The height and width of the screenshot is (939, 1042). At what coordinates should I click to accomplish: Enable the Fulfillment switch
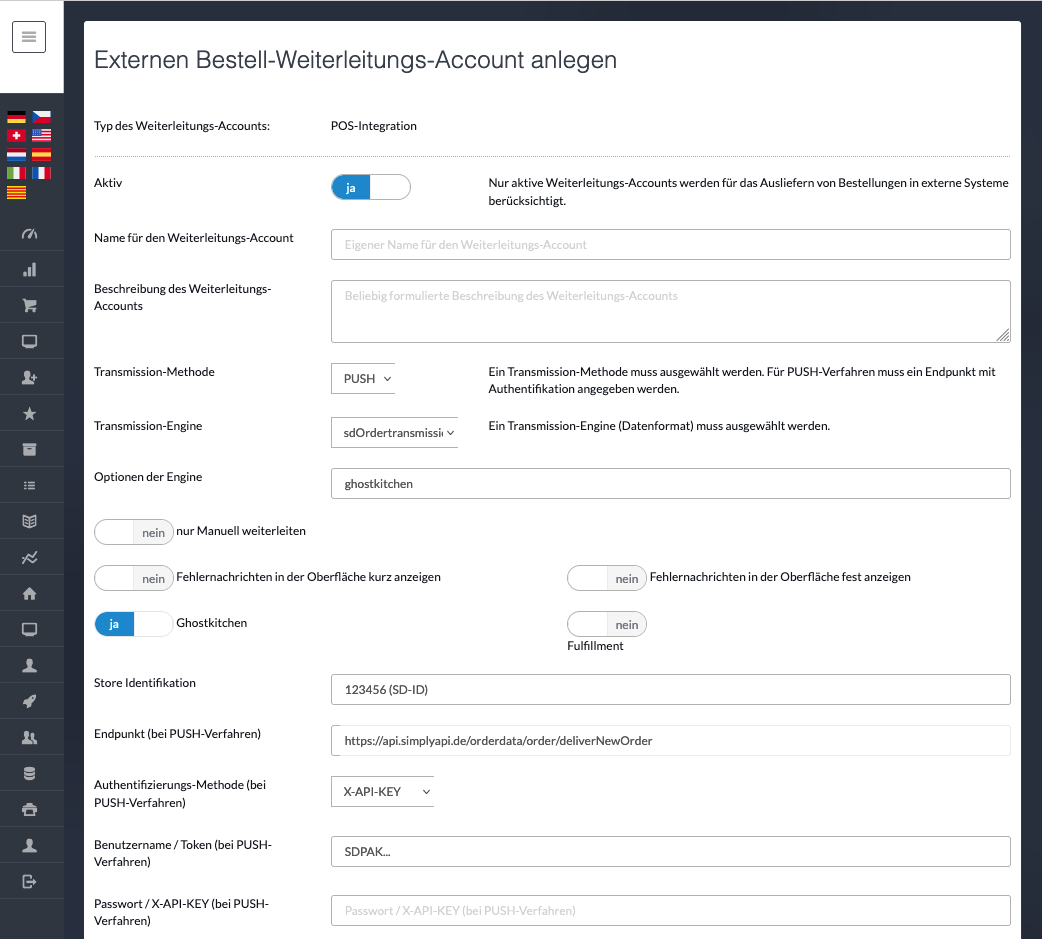tap(607, 624)
